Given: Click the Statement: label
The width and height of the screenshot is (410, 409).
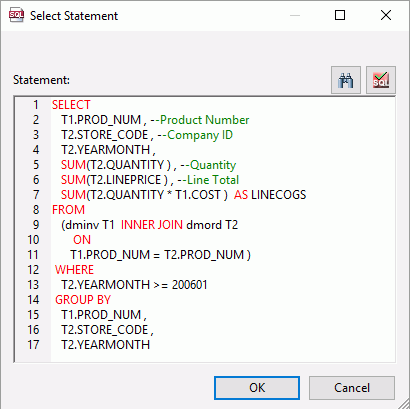Looking at the screenshot, I should point(41,80).
